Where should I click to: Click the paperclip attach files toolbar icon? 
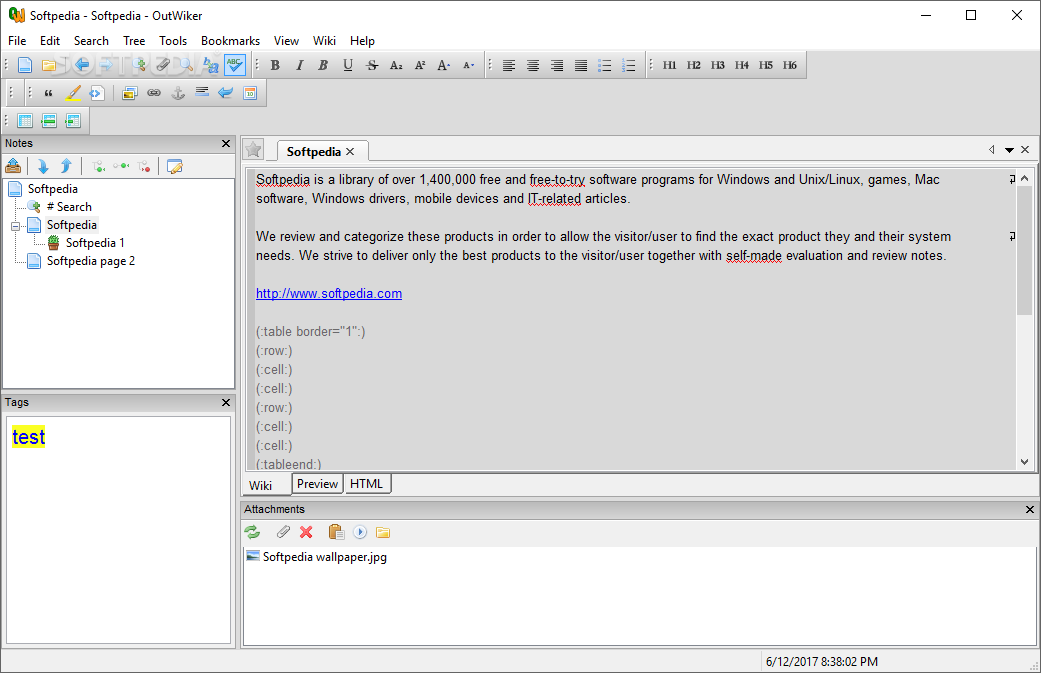[x=163, y=65]
